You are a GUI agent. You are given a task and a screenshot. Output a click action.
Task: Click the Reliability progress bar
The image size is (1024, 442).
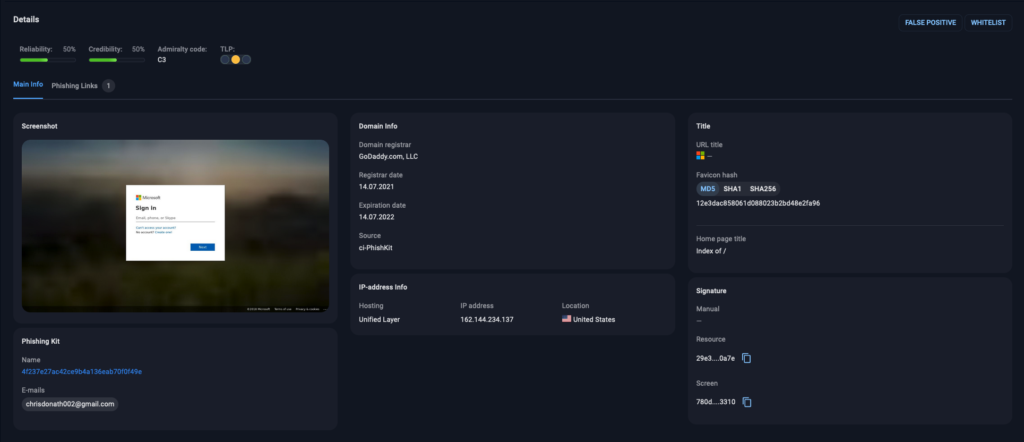[x=47, y=60]
